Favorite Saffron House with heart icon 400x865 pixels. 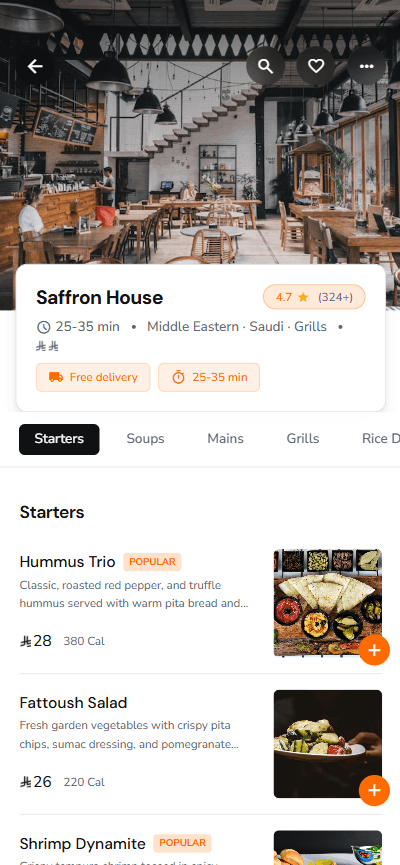pos(316,66)
